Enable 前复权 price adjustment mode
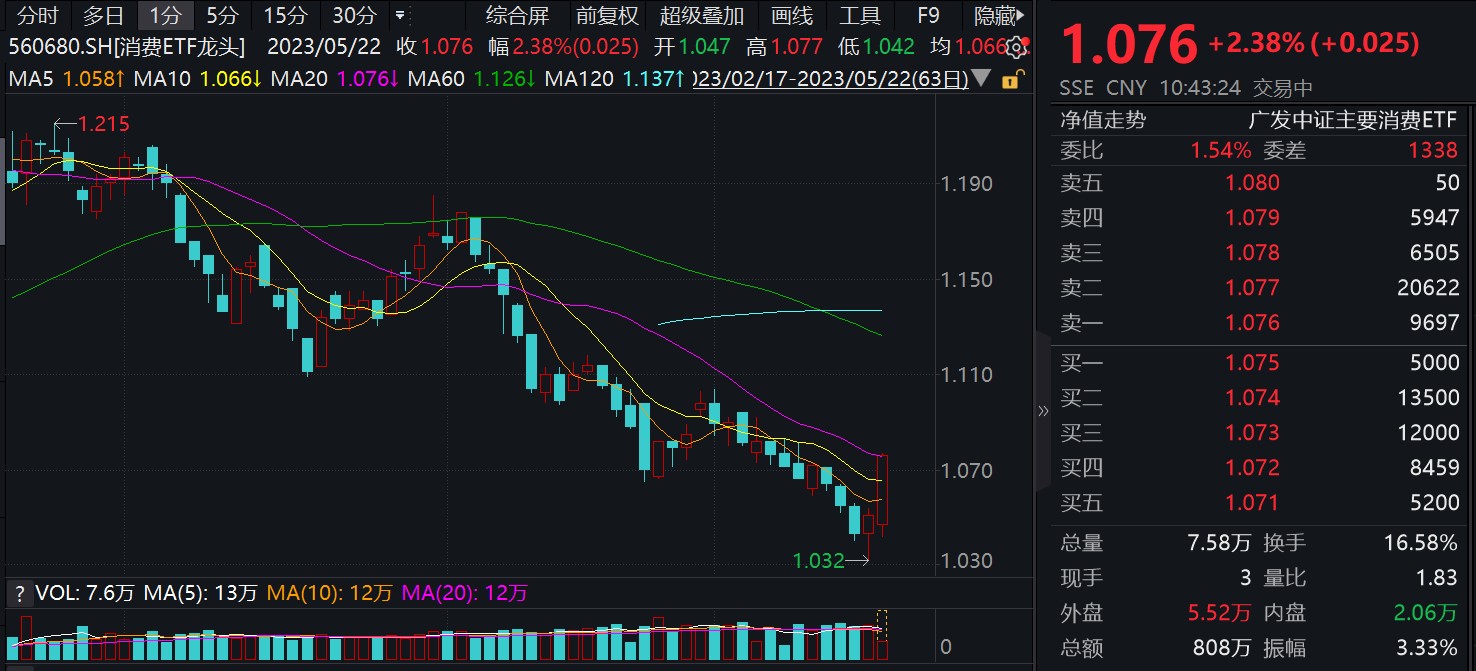This screenshot has height=671, width=1476. click(x=605, y=15)
